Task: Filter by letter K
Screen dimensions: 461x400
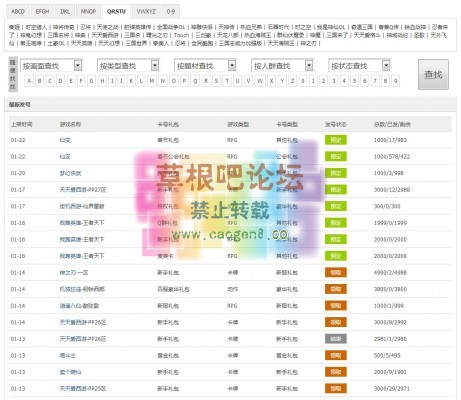Action: pos(131,81)
